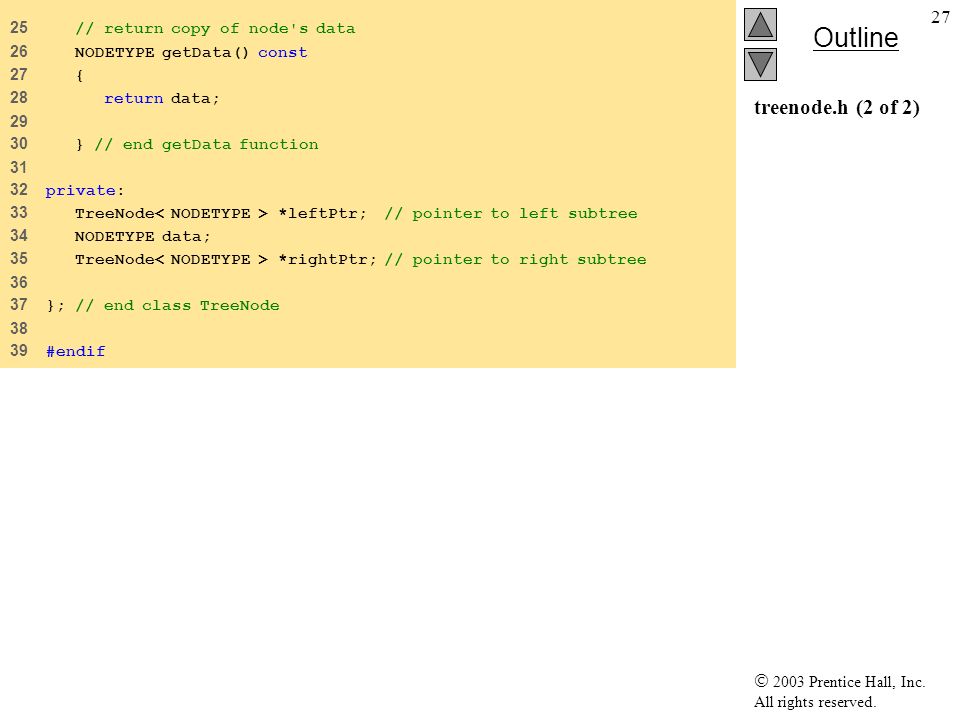Image resolution: width=960 pixels, height=720 pixels.
Task: Click comment 'pointer to right subtree'
Action: pos(516,260)
